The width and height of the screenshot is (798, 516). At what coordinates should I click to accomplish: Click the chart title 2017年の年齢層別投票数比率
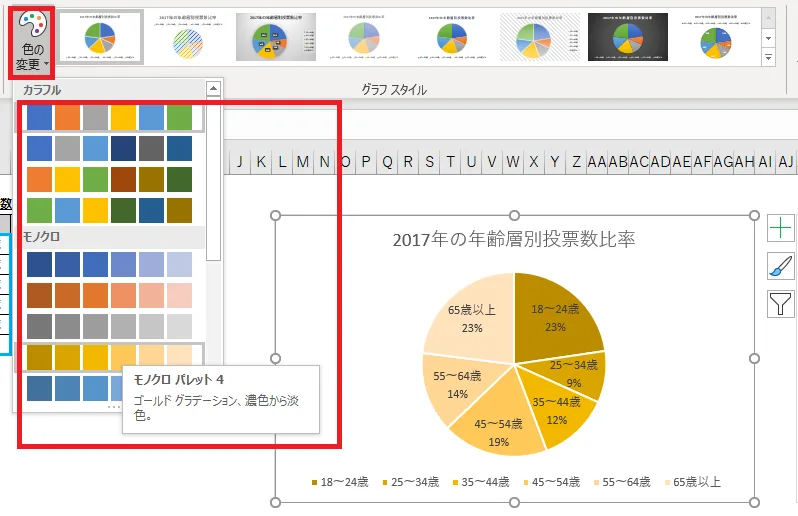click(514, 239)
